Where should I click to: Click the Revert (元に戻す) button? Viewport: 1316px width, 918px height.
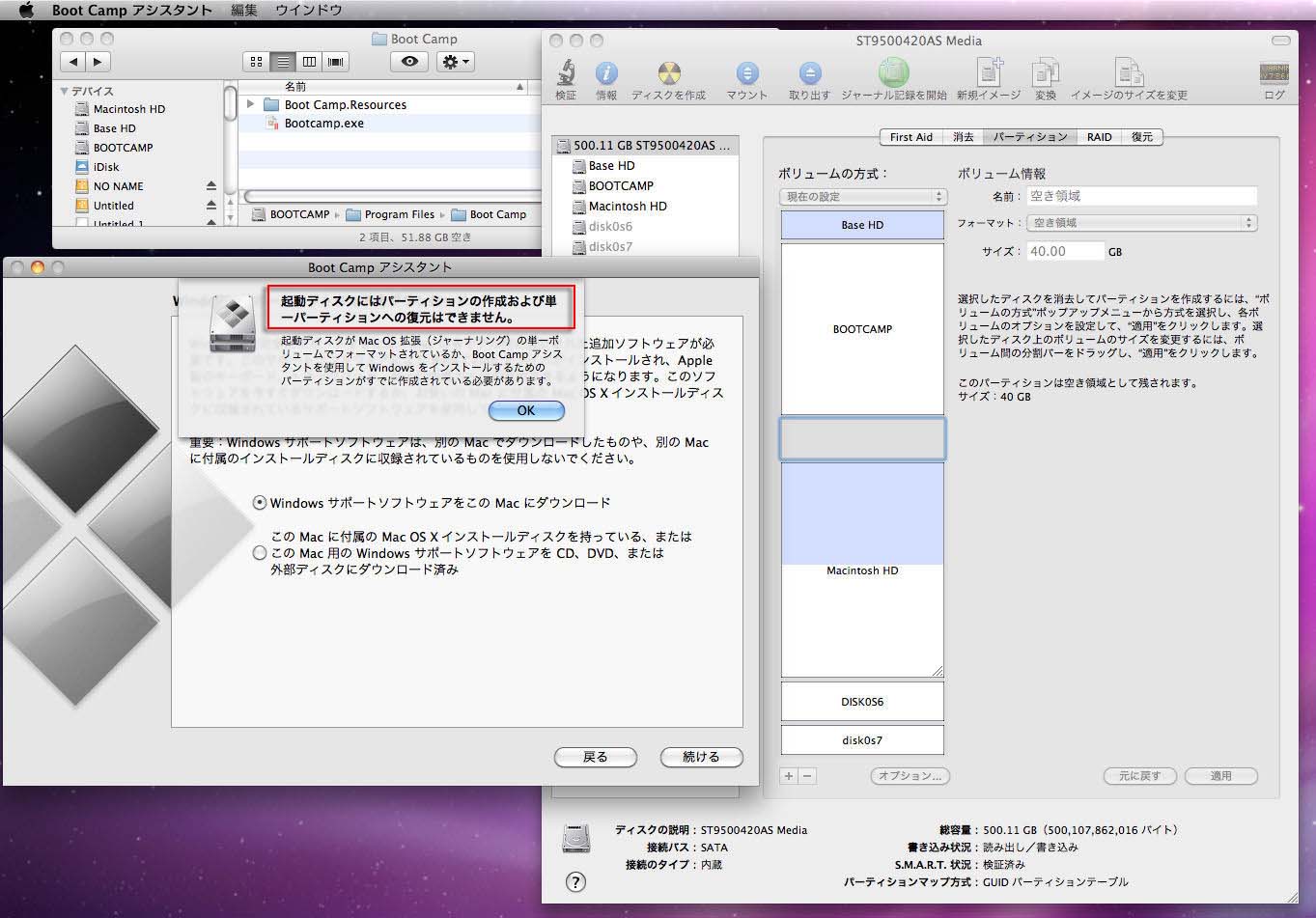tap(1139, 775)
